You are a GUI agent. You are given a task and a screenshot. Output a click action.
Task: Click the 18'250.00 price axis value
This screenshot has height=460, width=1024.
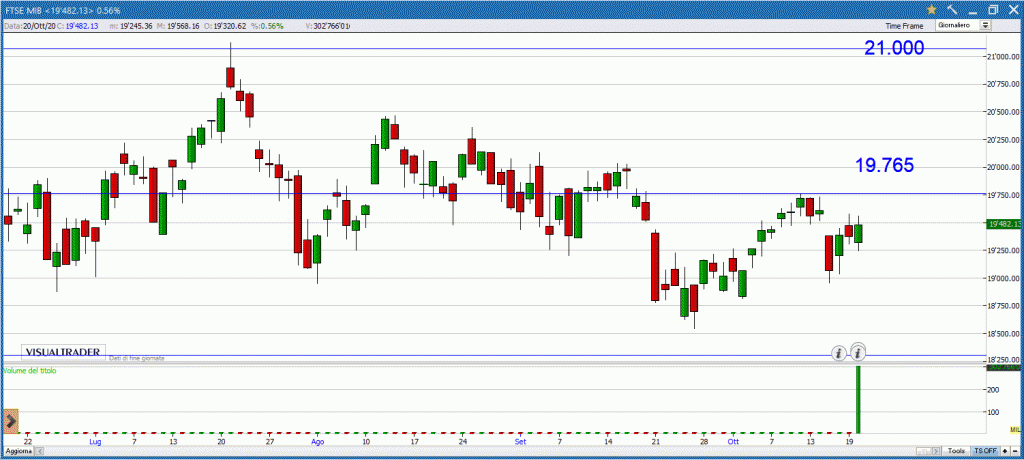point(1002,361)
